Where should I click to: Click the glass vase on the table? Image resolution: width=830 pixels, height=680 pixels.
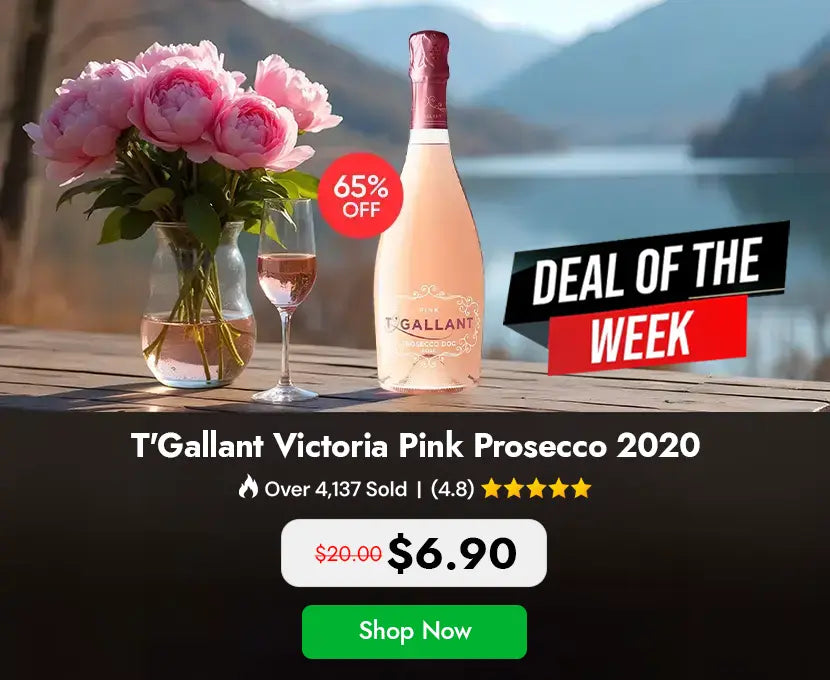pos(197,304)
